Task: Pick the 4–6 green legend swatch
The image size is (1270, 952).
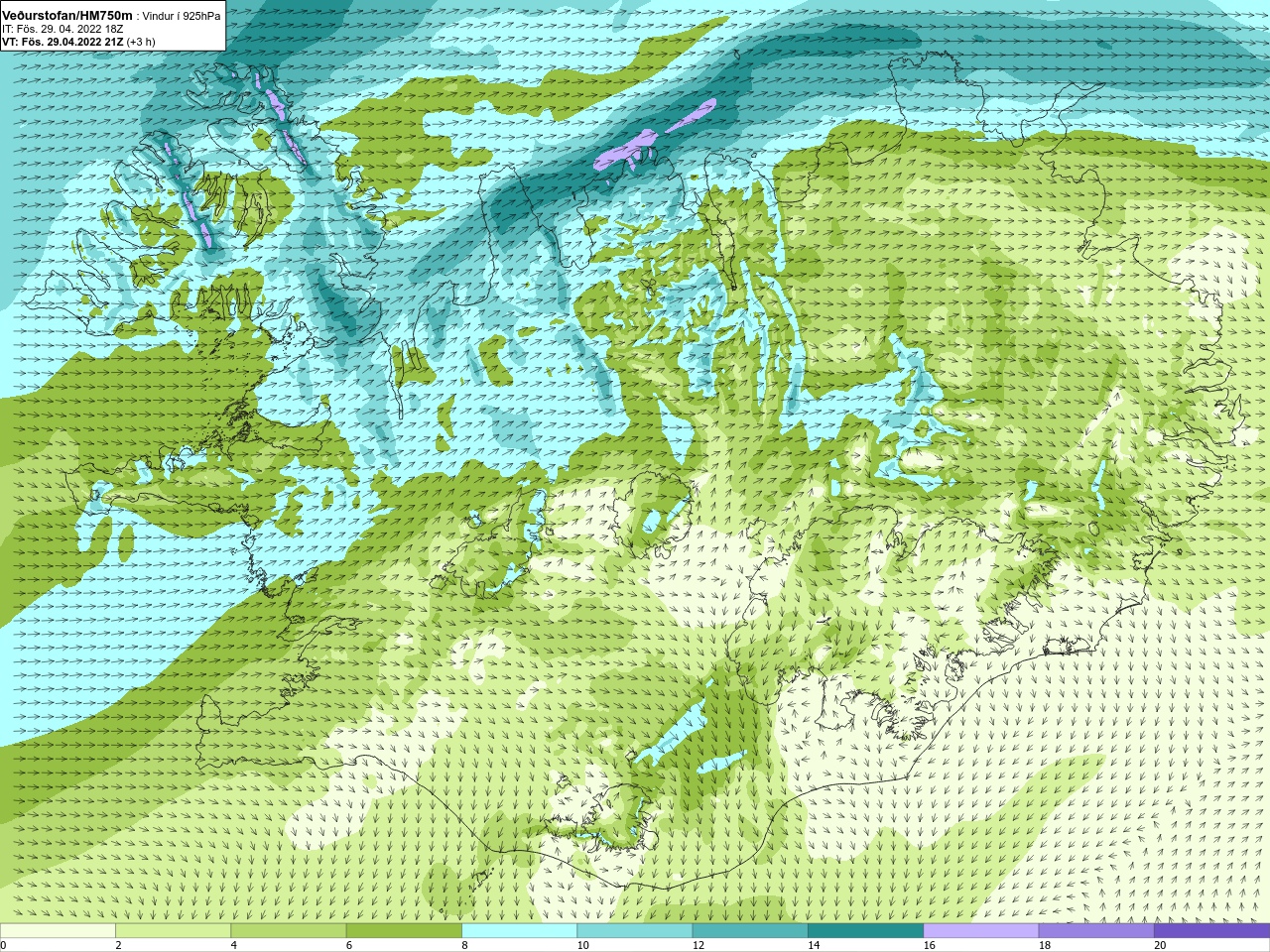Action: [289, 930]
